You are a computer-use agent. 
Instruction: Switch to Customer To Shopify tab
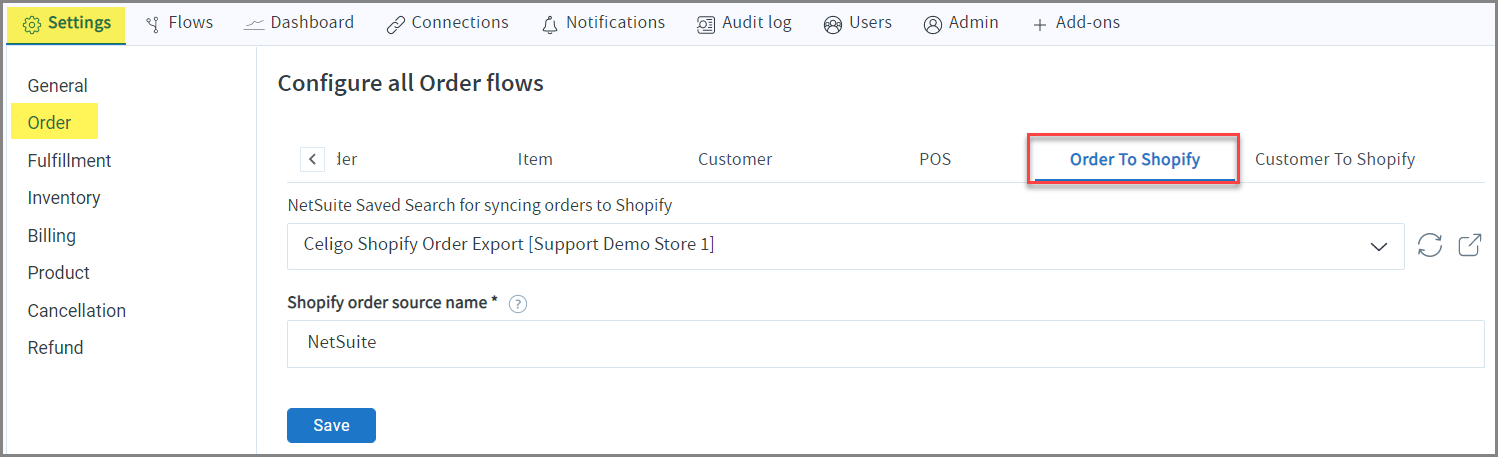[1335, 159]
